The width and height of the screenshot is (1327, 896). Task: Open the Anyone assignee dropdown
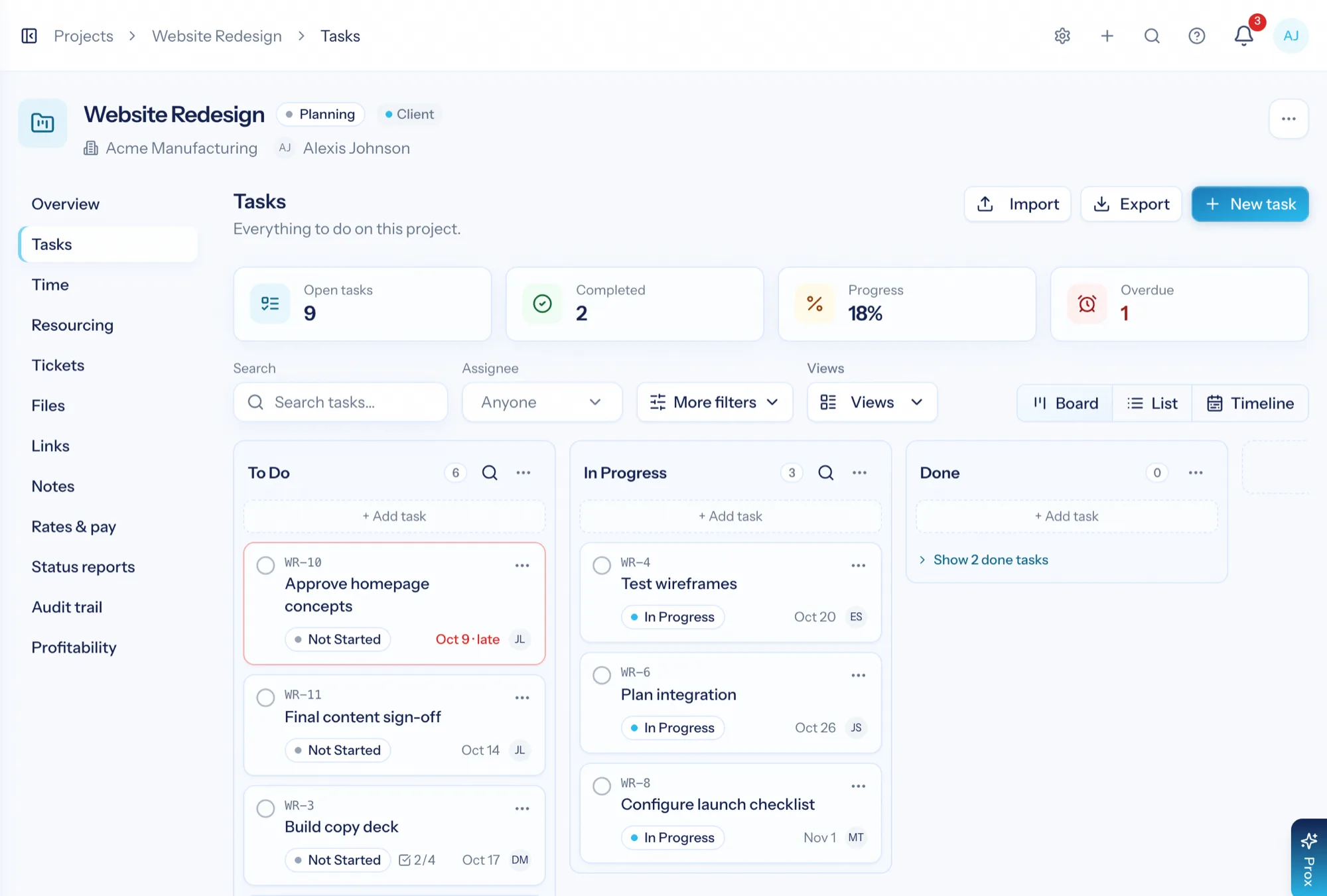[542, 402]
